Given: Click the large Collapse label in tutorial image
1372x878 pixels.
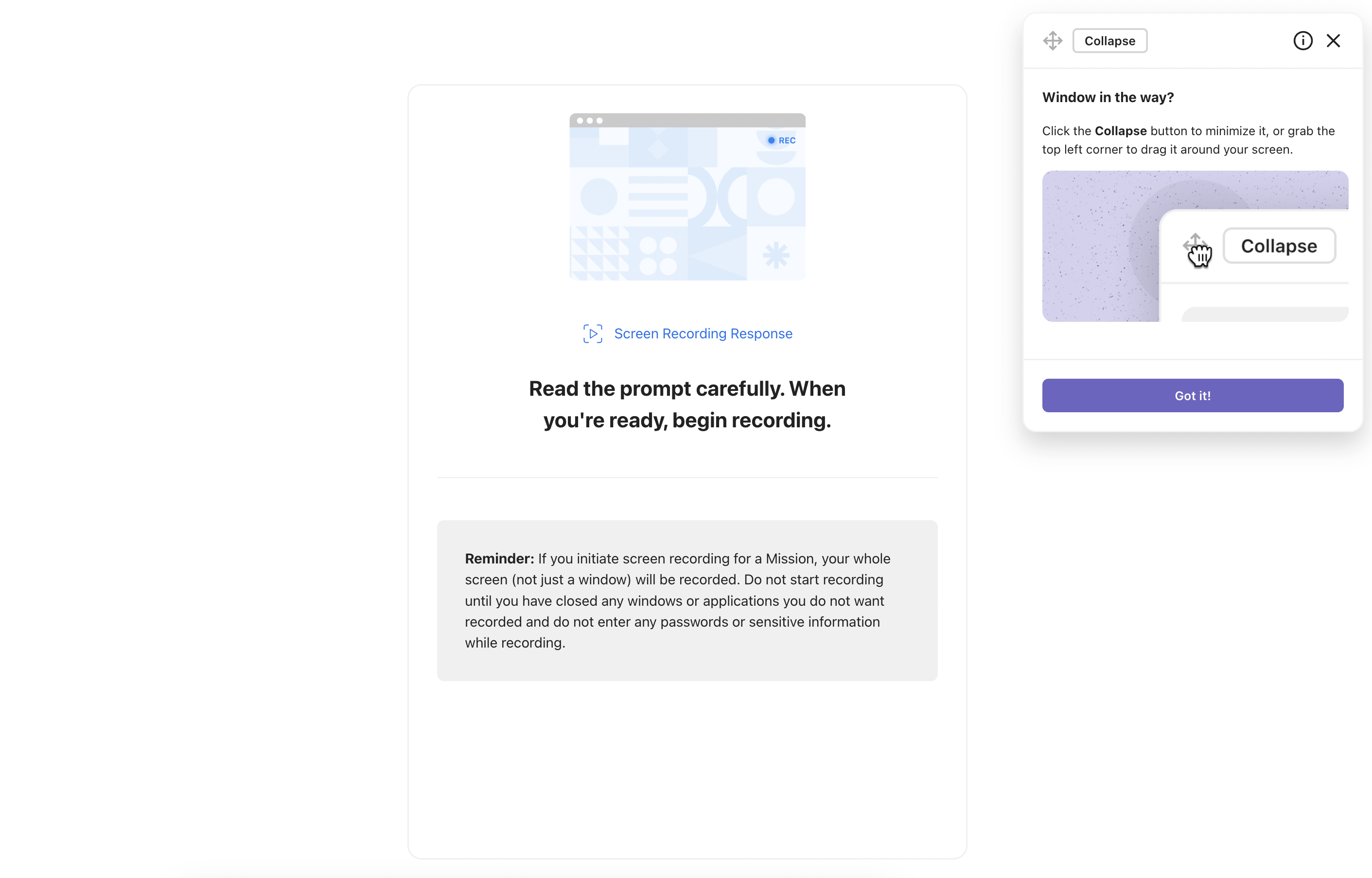Looking at the screenshot, I should 1279,246.
